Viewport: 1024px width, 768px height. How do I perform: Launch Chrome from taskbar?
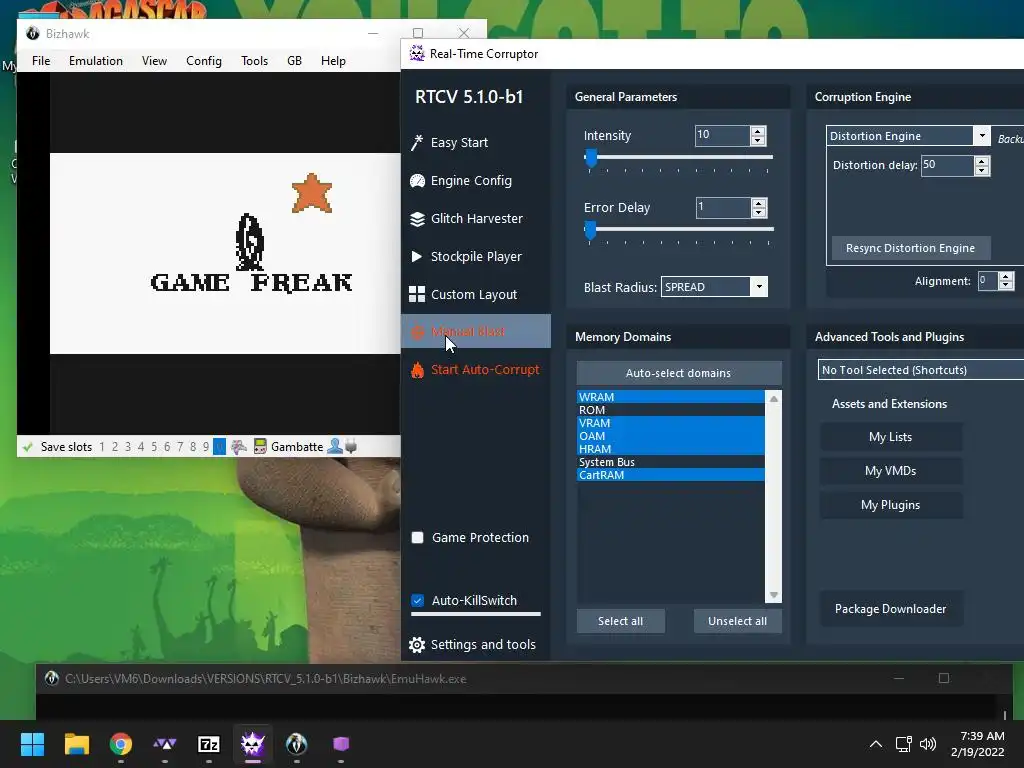tap(121, 744)
